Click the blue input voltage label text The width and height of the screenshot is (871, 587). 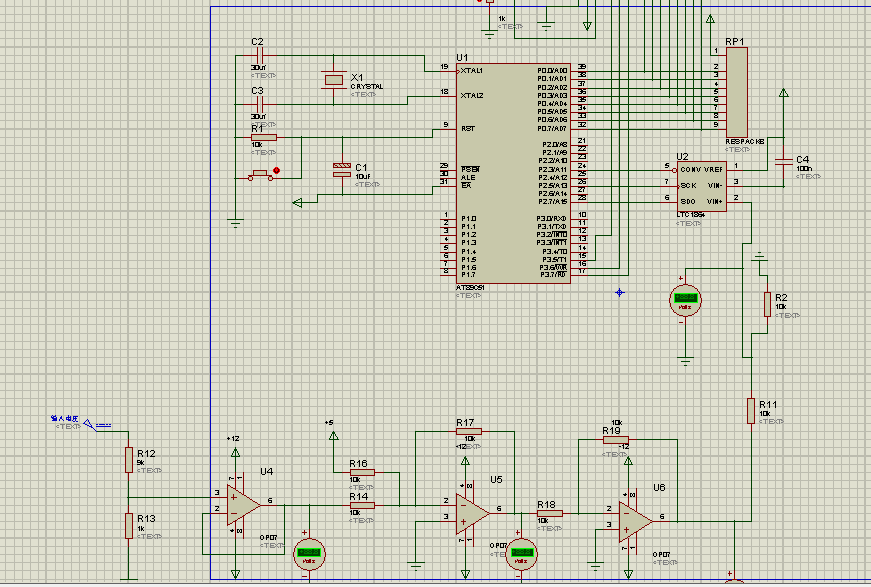(x=65, y=419)
